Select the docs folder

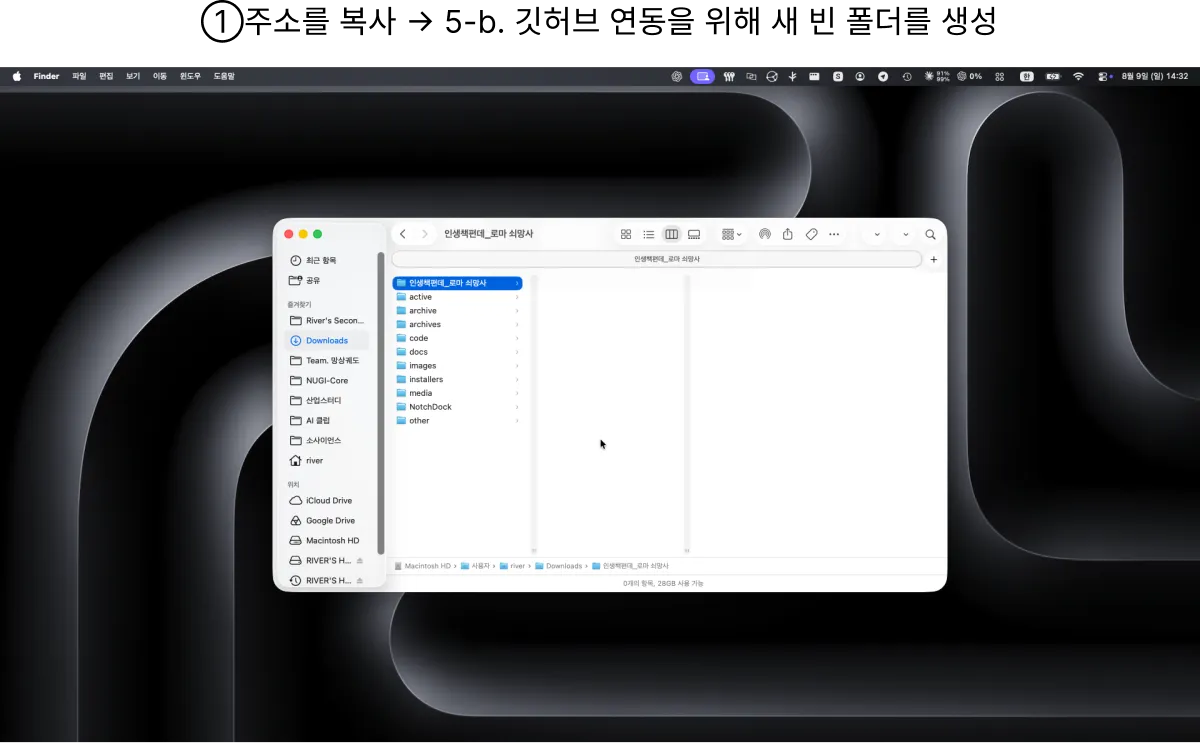pyautogui.click(x=457, y=352)
